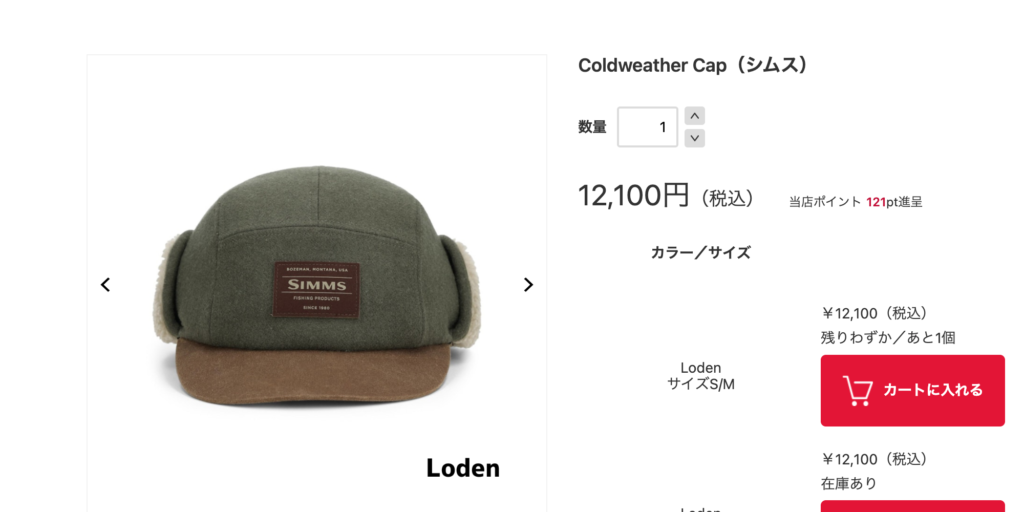
Task: Click the shopping cart icon on red button
Action: (857, 391)
